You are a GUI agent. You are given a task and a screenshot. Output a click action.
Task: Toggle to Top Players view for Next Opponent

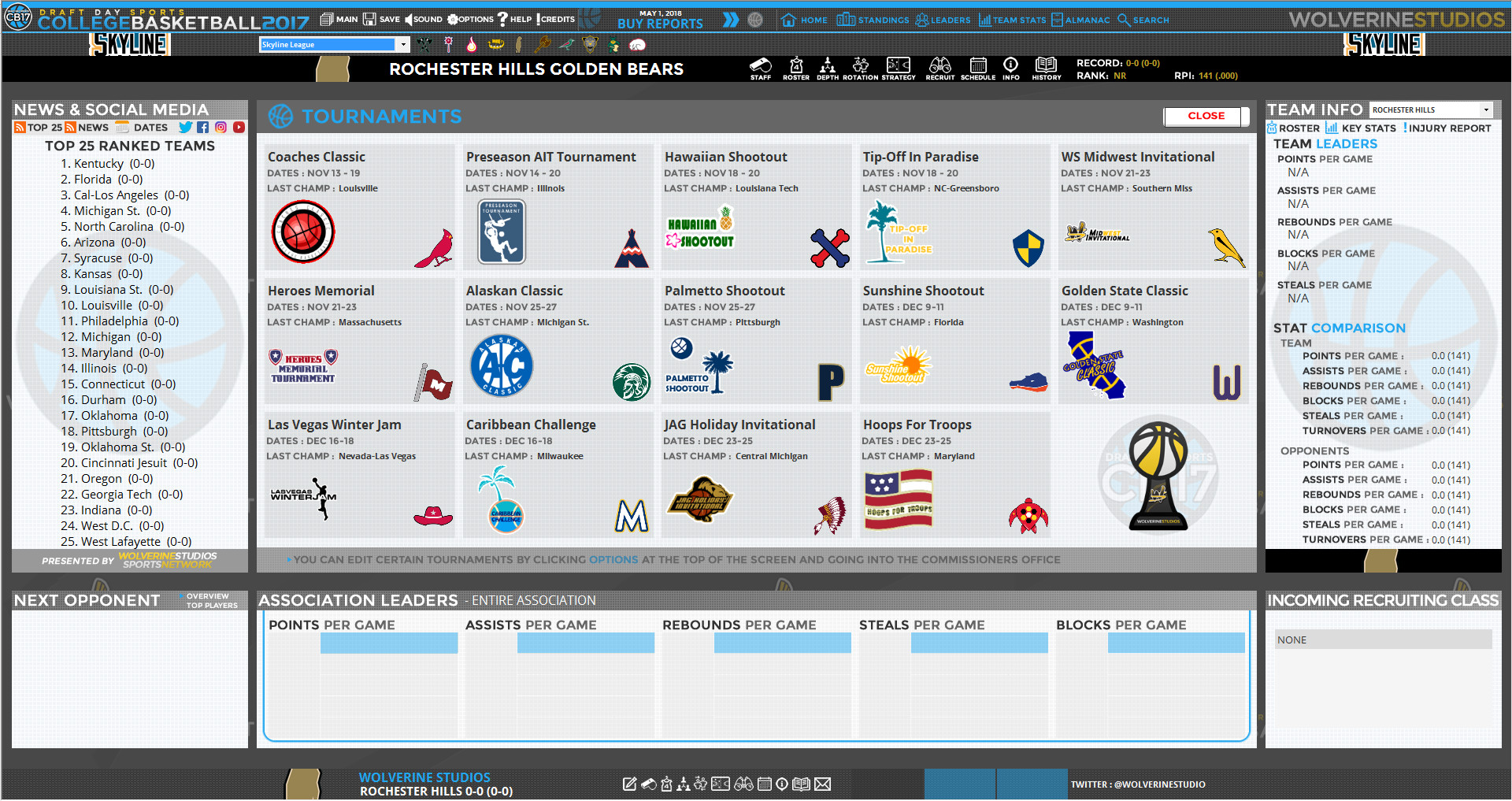(210, 605)
